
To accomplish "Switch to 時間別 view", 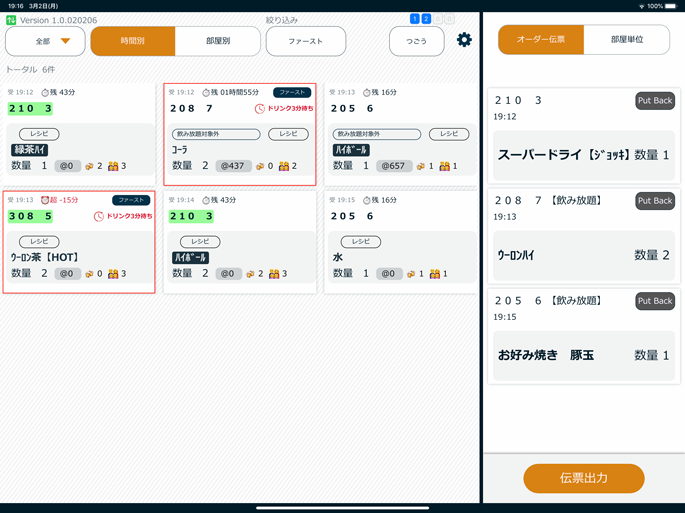I will click(x=133, y=41).
